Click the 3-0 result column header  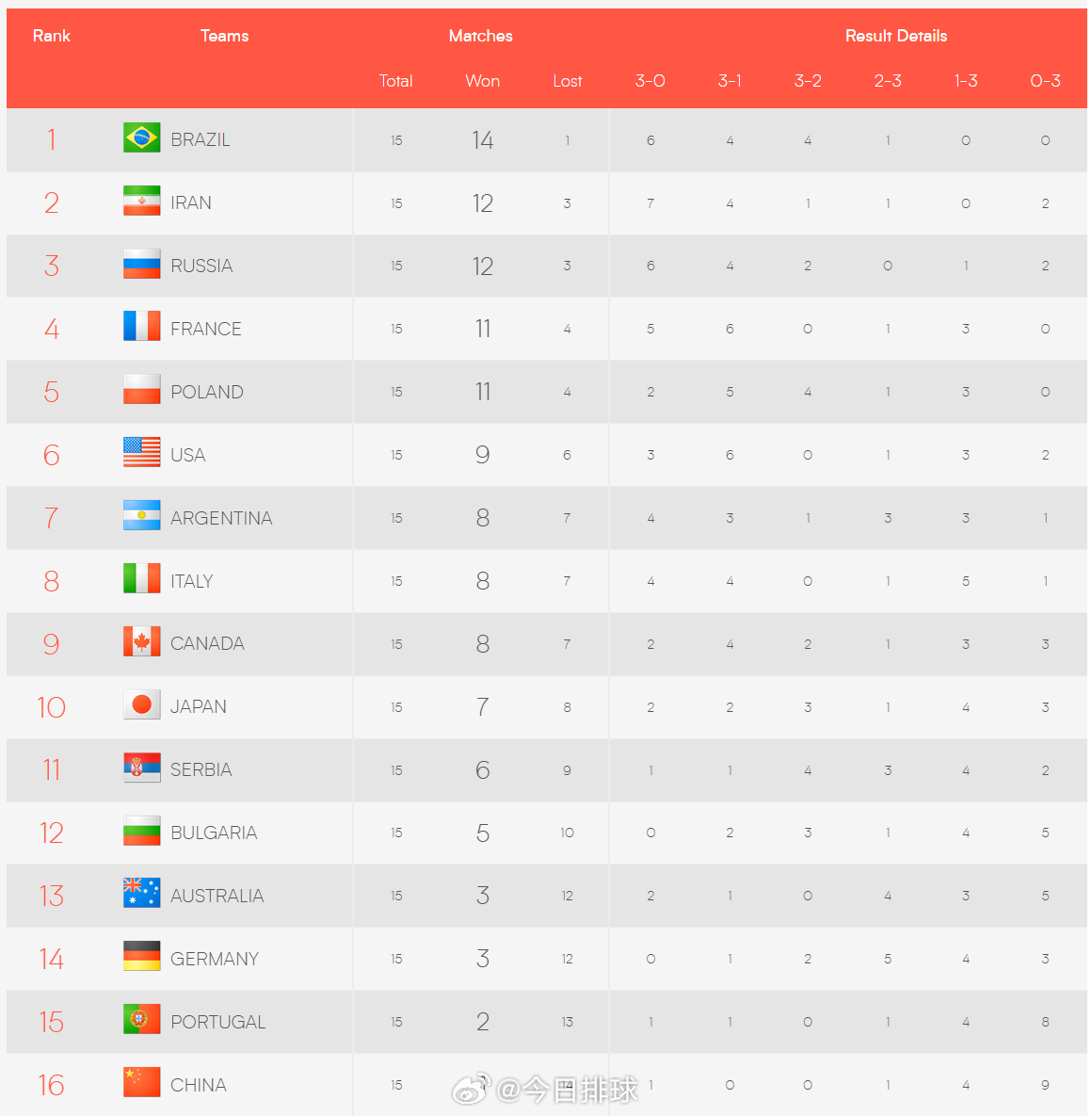(650, 81)
